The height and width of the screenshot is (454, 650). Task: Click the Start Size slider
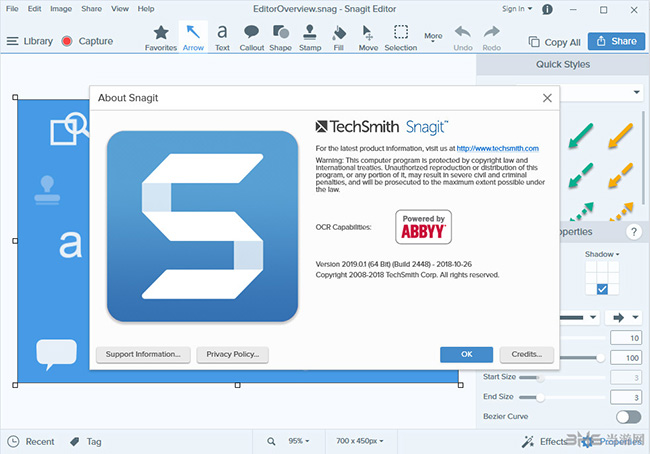click(562, 378)
